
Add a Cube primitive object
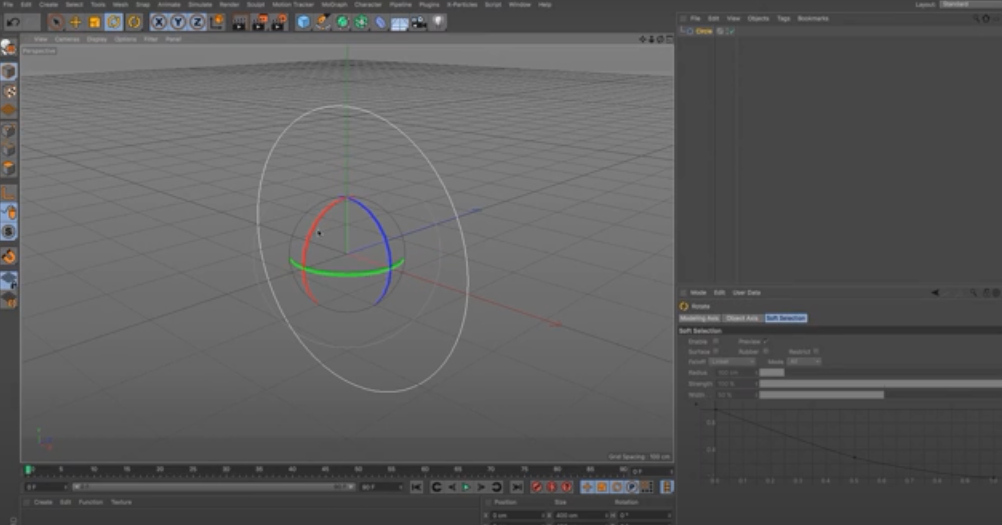click(x=304, y=22)
